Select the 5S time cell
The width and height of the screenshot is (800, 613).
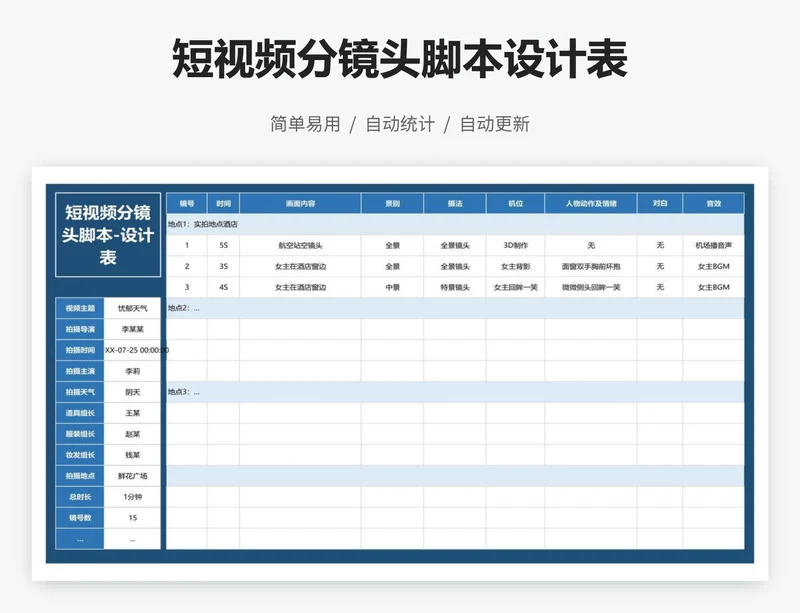point(223,245)
